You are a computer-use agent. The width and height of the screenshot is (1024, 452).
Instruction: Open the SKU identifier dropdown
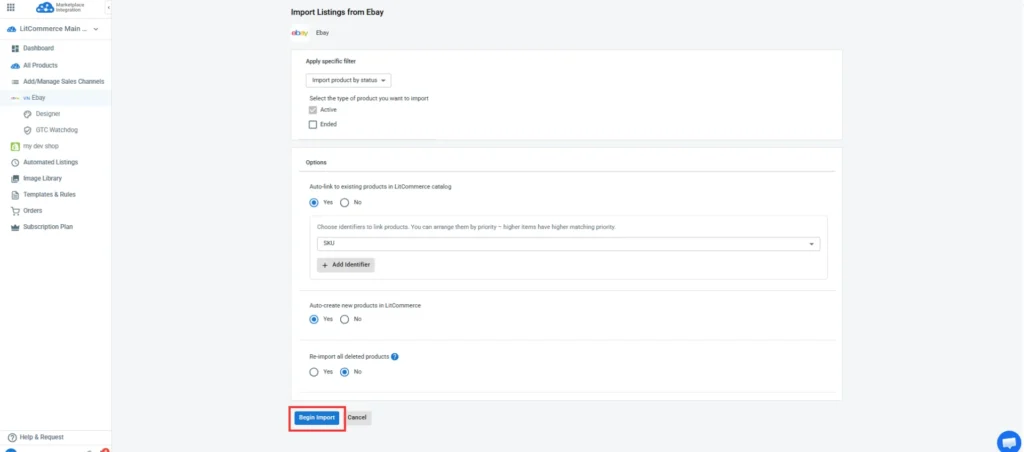pyautogui.click(x=568, y=244)
